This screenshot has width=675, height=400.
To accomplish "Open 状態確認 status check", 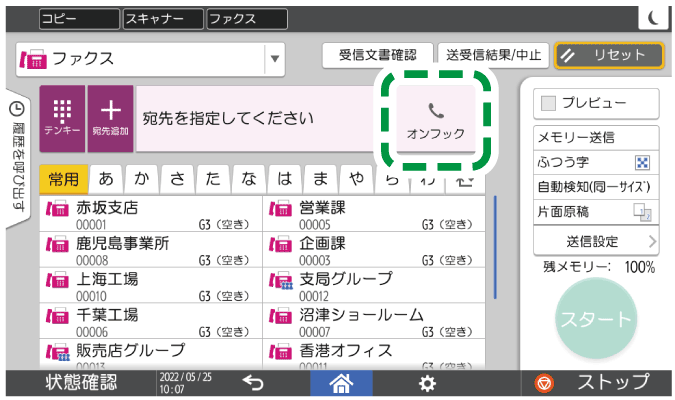I will tap(81, 383).
